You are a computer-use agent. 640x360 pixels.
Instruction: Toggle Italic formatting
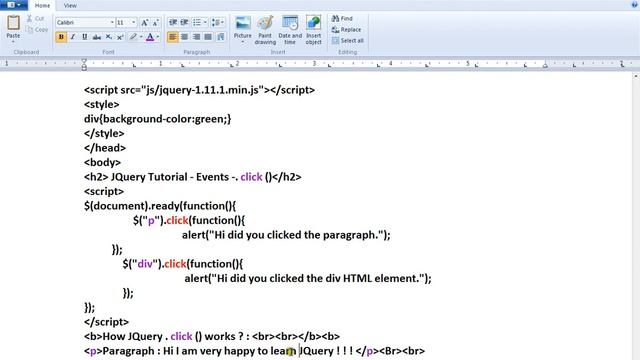[x=73, y=37]
